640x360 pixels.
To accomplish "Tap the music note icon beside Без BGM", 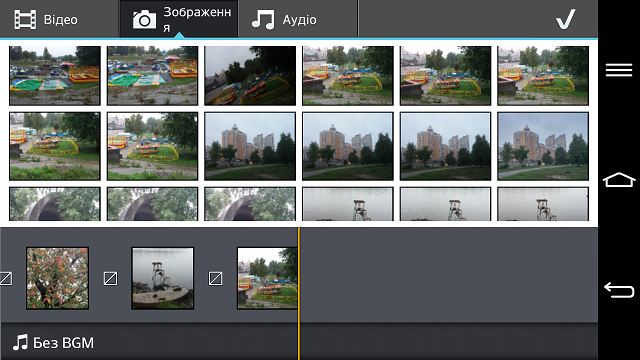I will click(x=20, y=342).
